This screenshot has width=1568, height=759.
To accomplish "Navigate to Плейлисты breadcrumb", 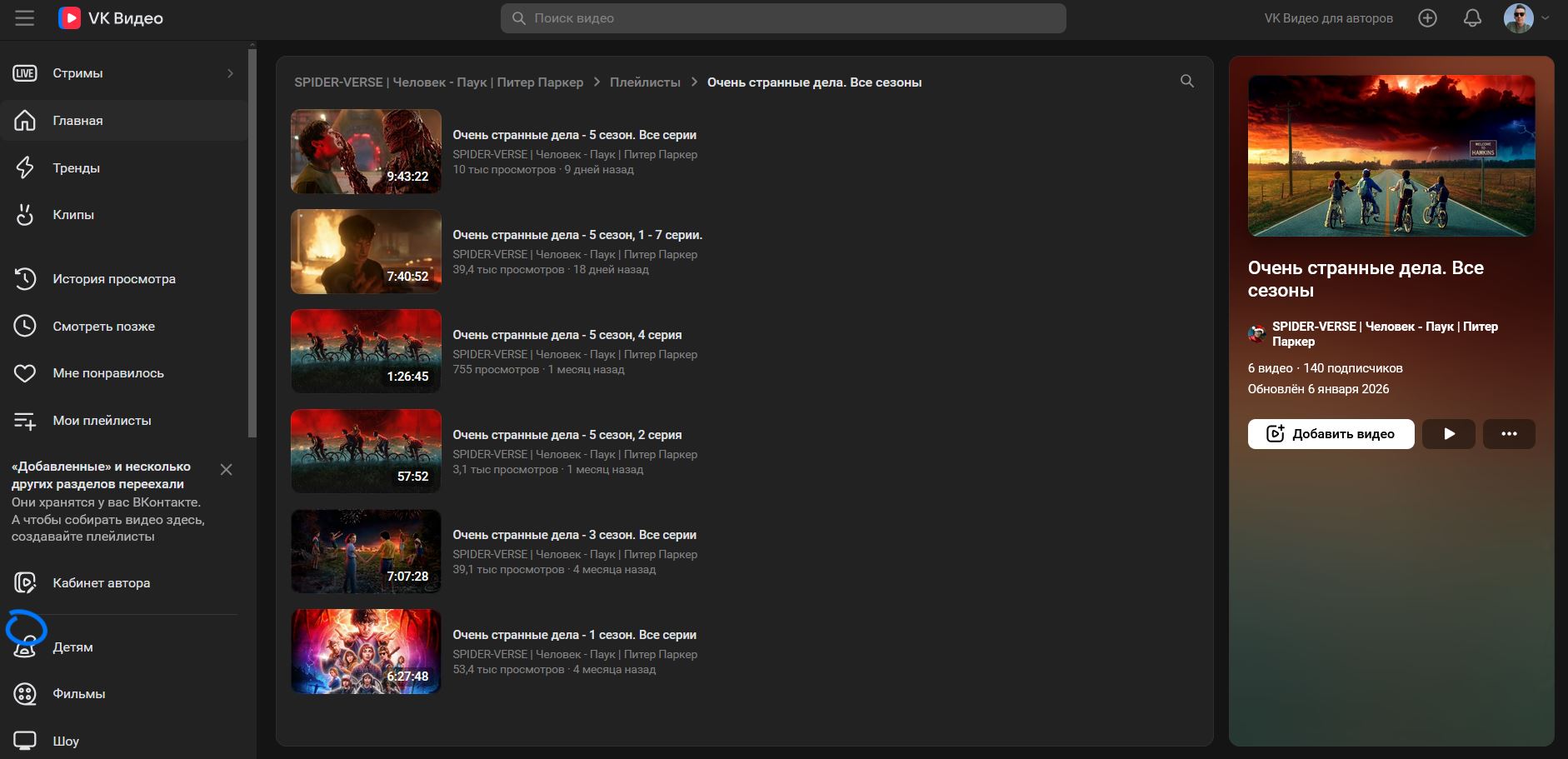I will (x=645, y=82).
